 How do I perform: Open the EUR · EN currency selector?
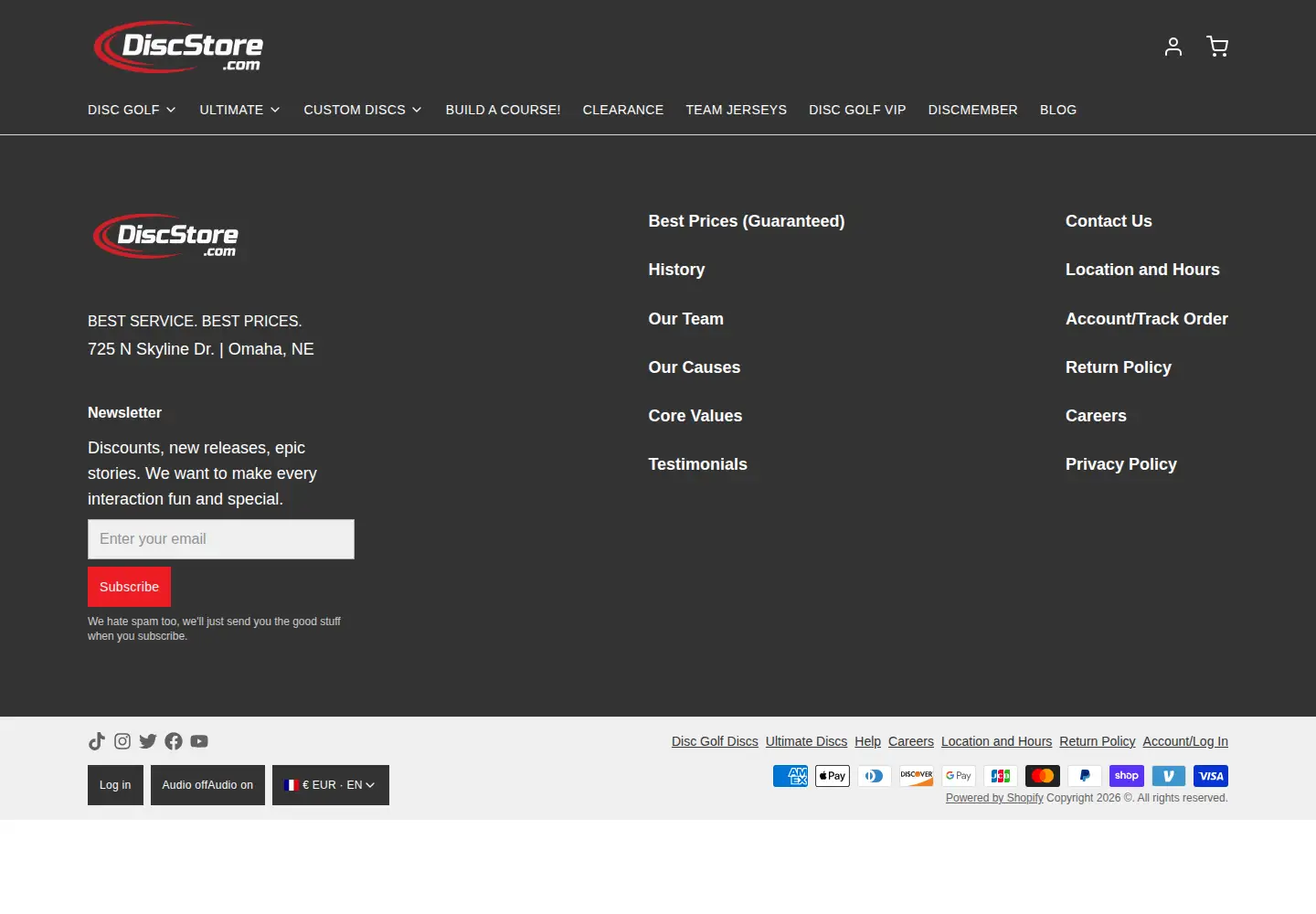(x=331, y=785)
